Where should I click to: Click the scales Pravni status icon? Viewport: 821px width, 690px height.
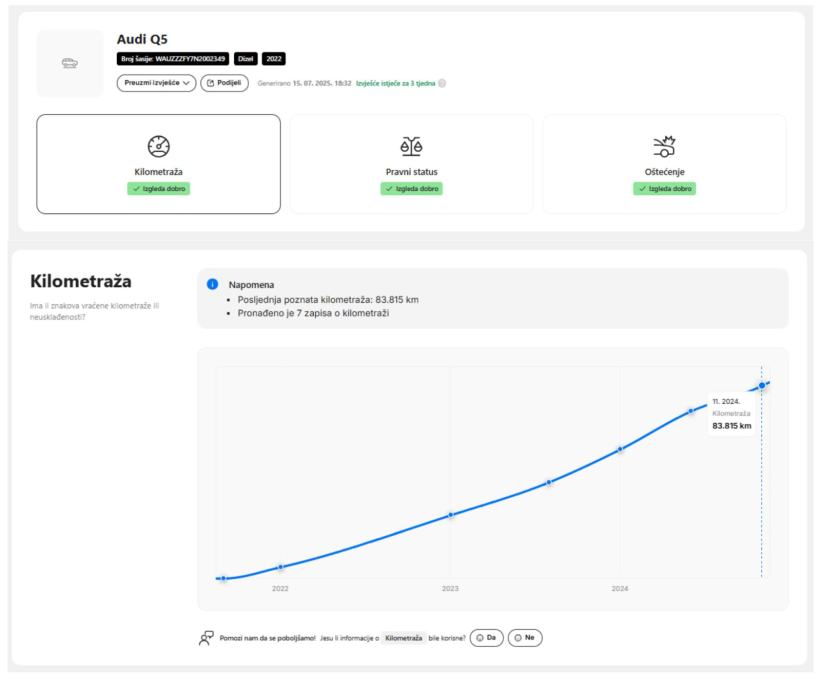411,147
